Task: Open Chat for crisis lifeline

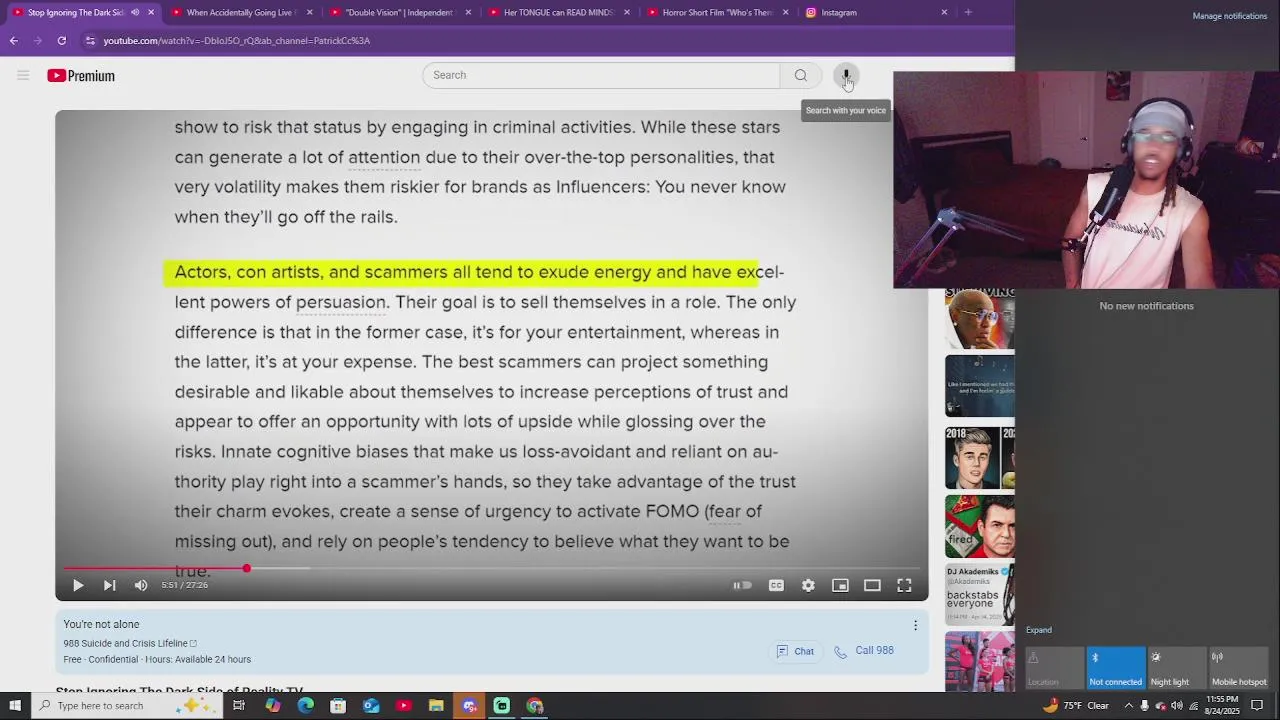Action: [796, 651]
